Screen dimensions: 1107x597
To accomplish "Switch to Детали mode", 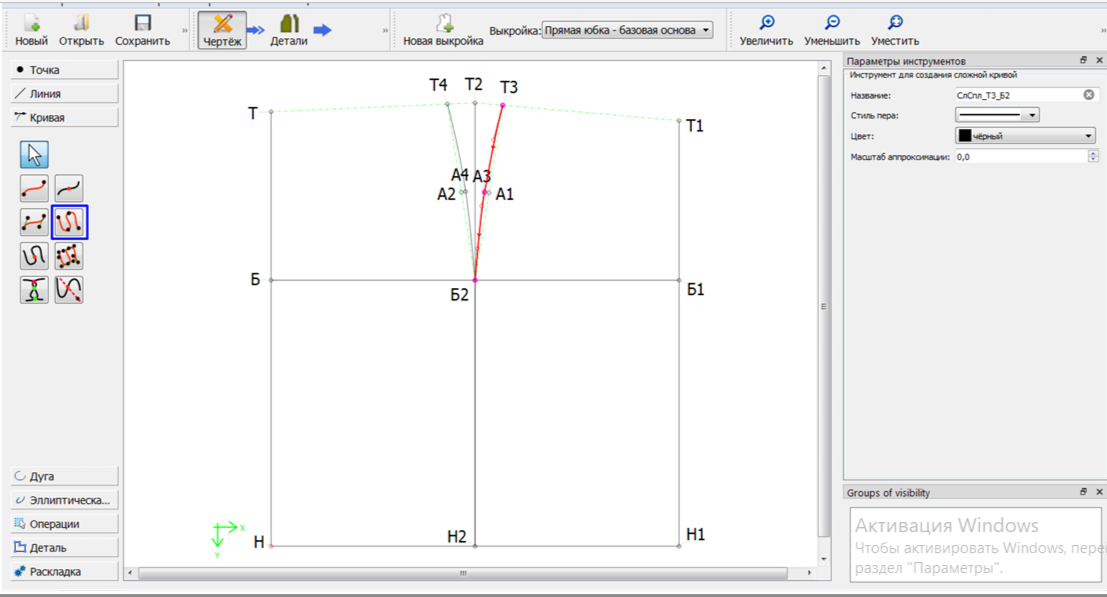I will coord(289,31).
